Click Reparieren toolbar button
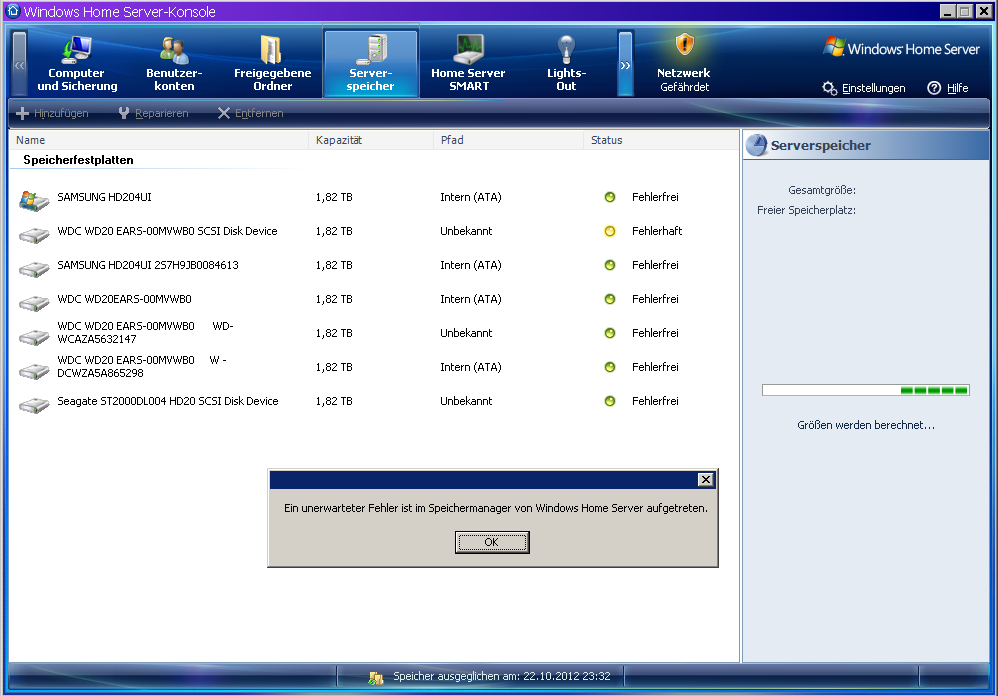The height and width of the screenshot is (696, 998). coord(153,113)
